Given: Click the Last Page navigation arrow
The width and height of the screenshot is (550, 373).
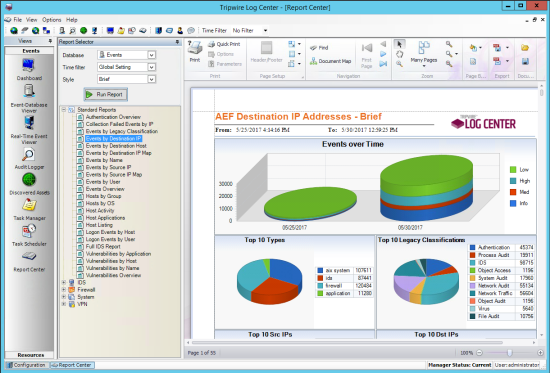Looking at the screenshot, I should (x=383, y=64).
